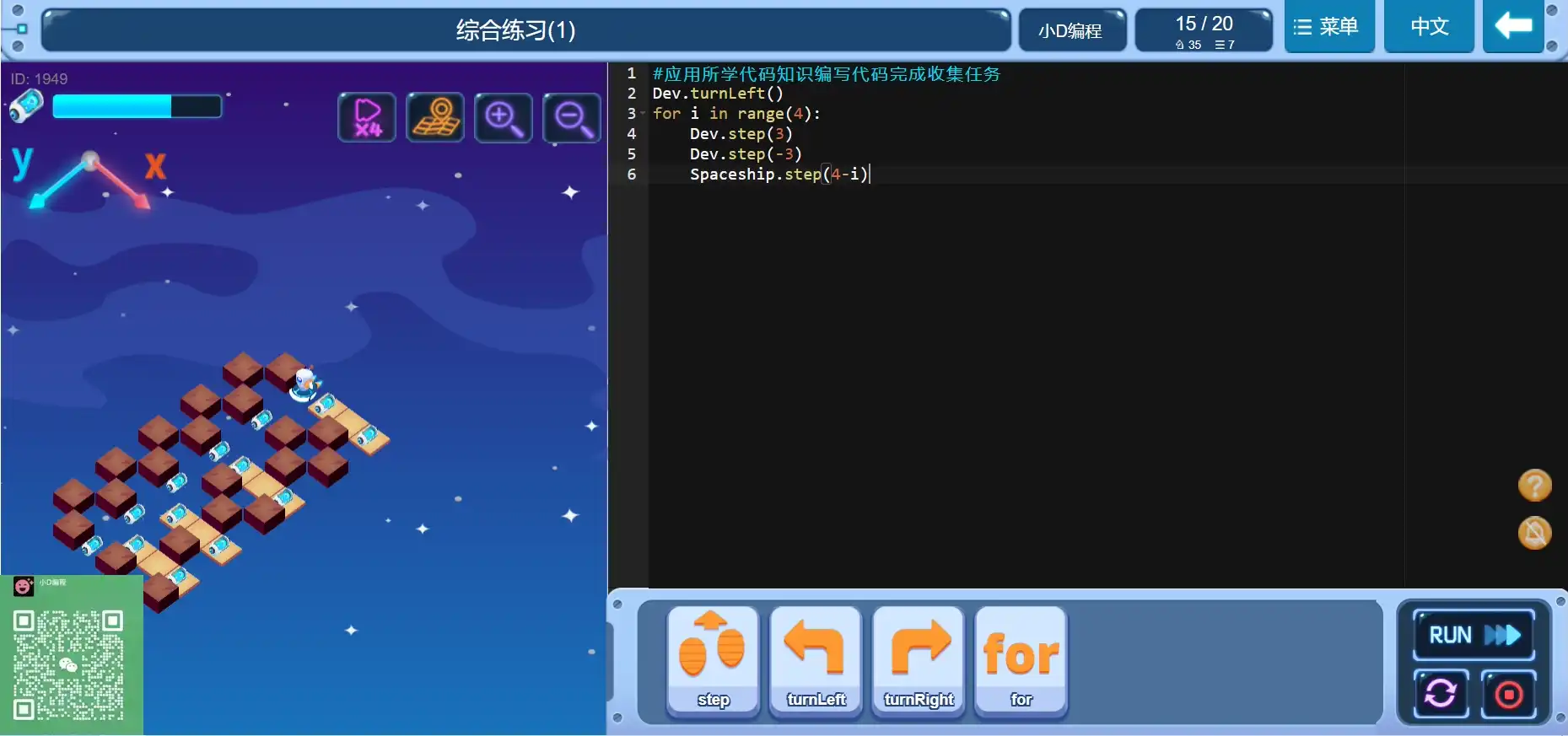1568x736 pixels.
Task: Toggle the notification mute bell icon
Action: pos(1534,533)
